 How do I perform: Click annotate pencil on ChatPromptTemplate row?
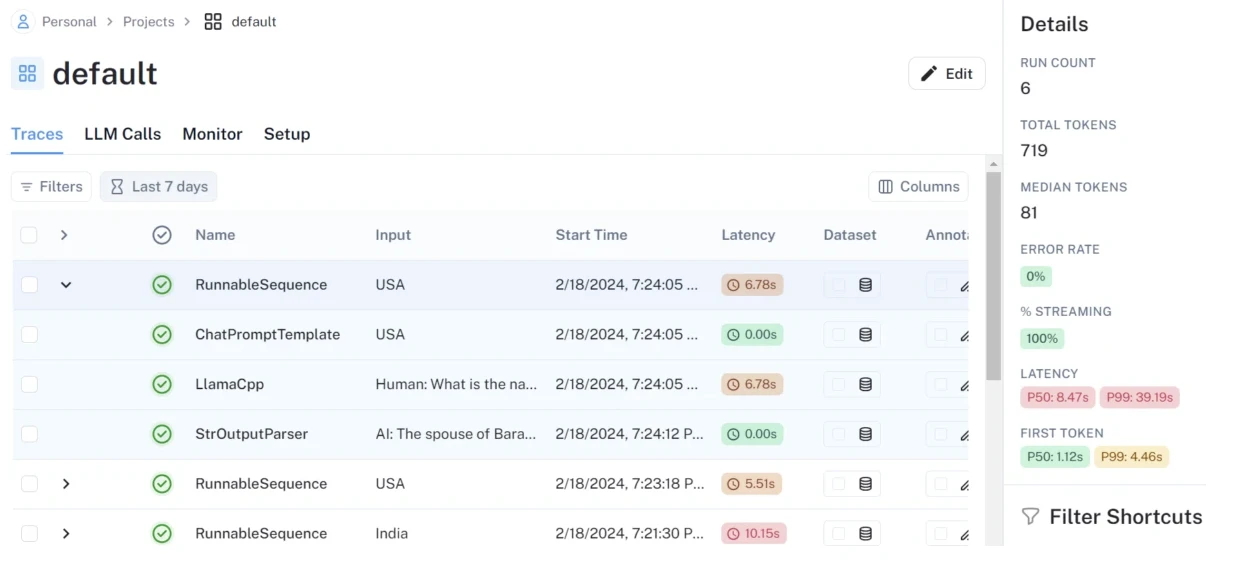(x=964, y=336)
